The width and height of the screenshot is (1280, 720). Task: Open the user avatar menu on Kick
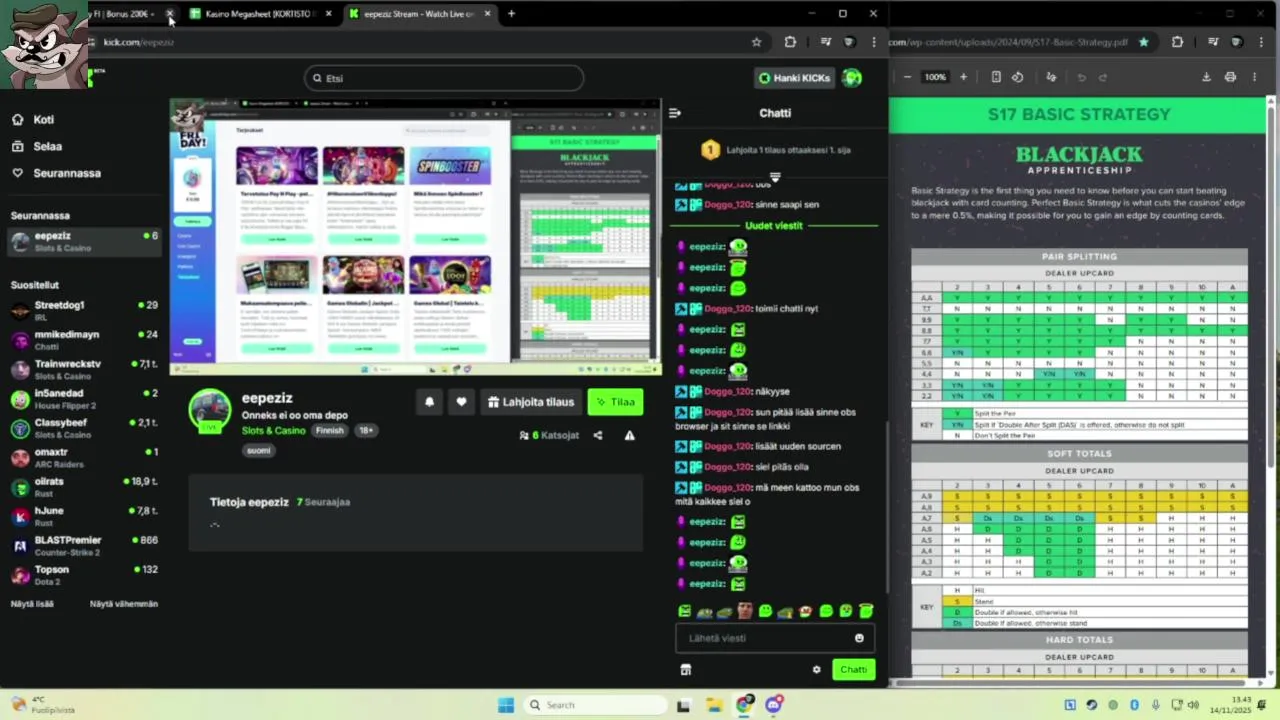(852, 78)
